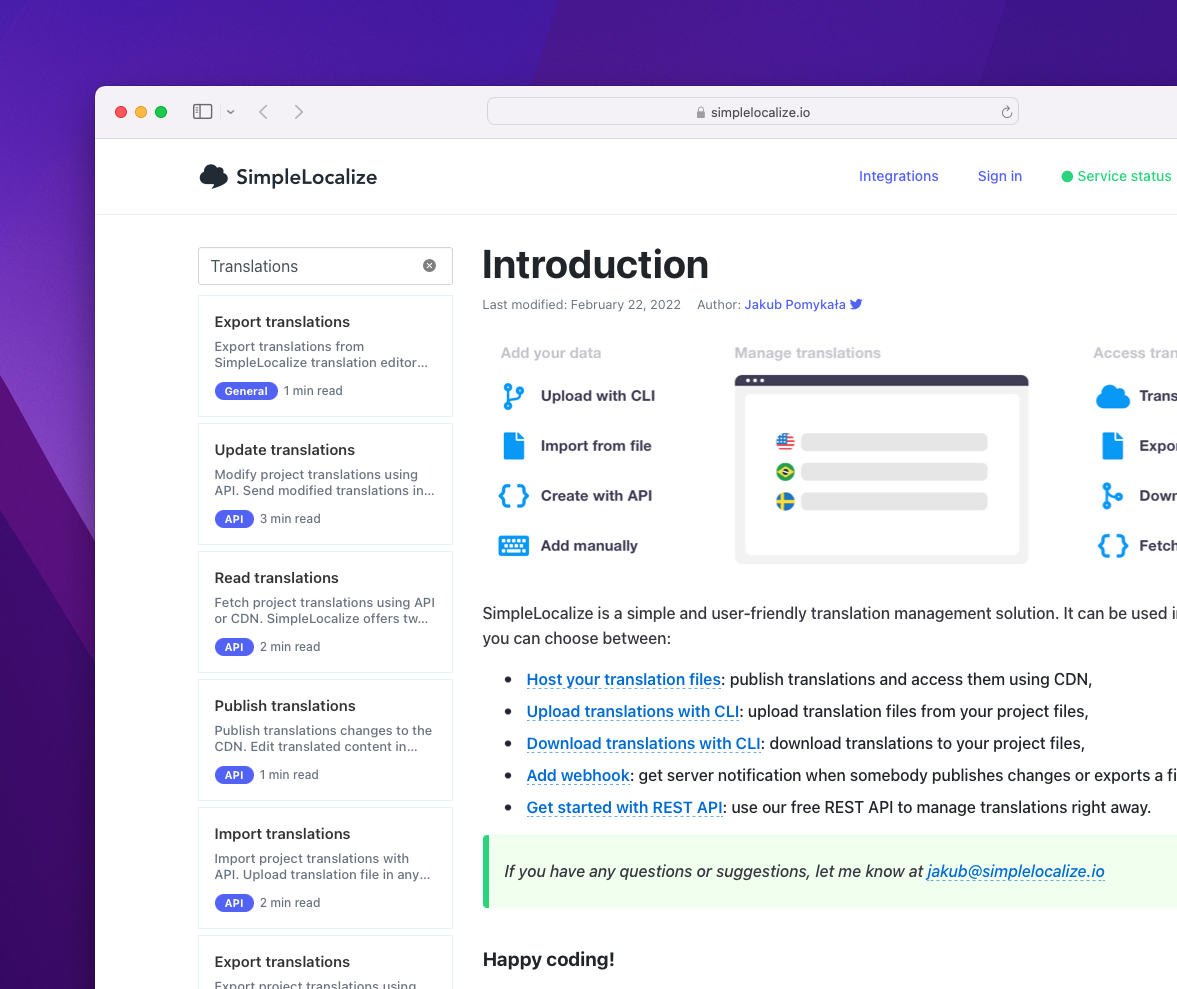
Task: Click the Create with API braces icon
Action: click(x=513, y=496)
